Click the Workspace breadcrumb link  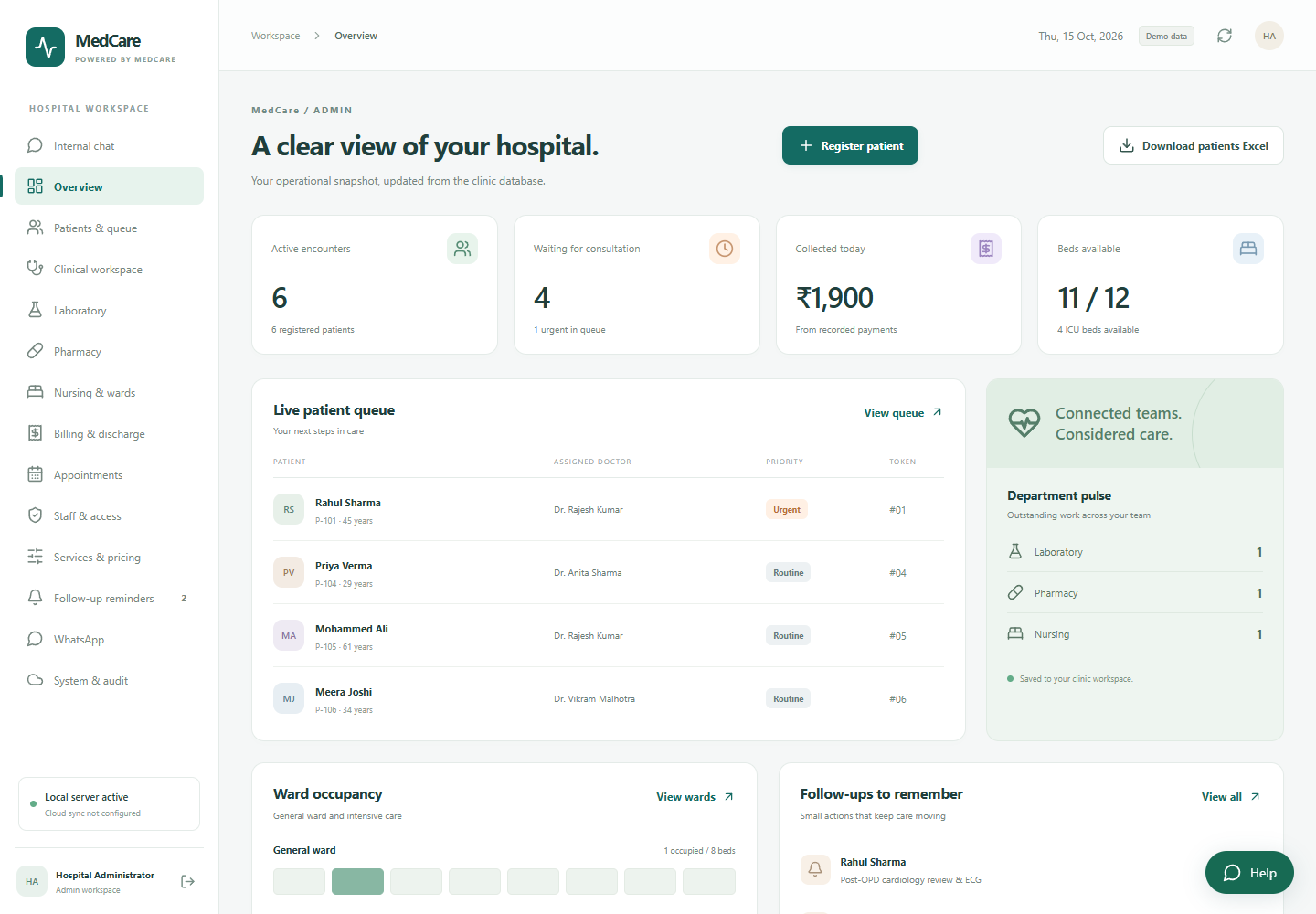pos(276,36)
